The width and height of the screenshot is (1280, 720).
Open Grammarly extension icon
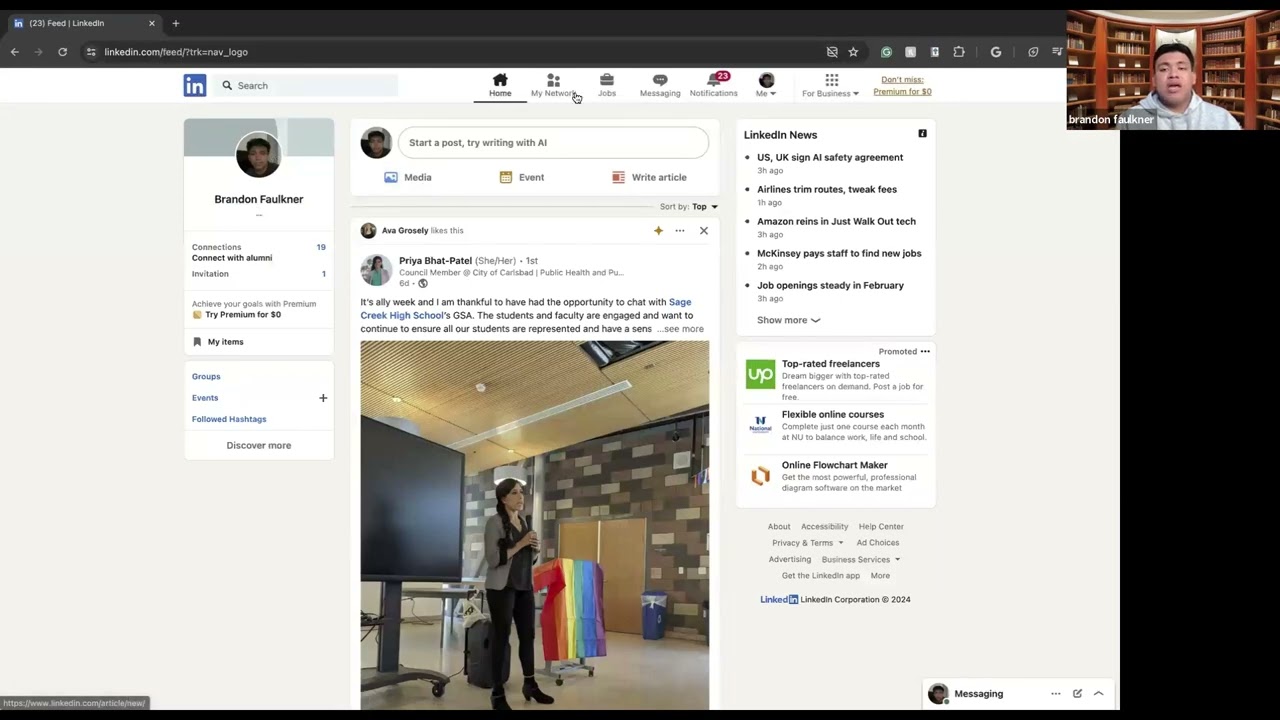886,52
